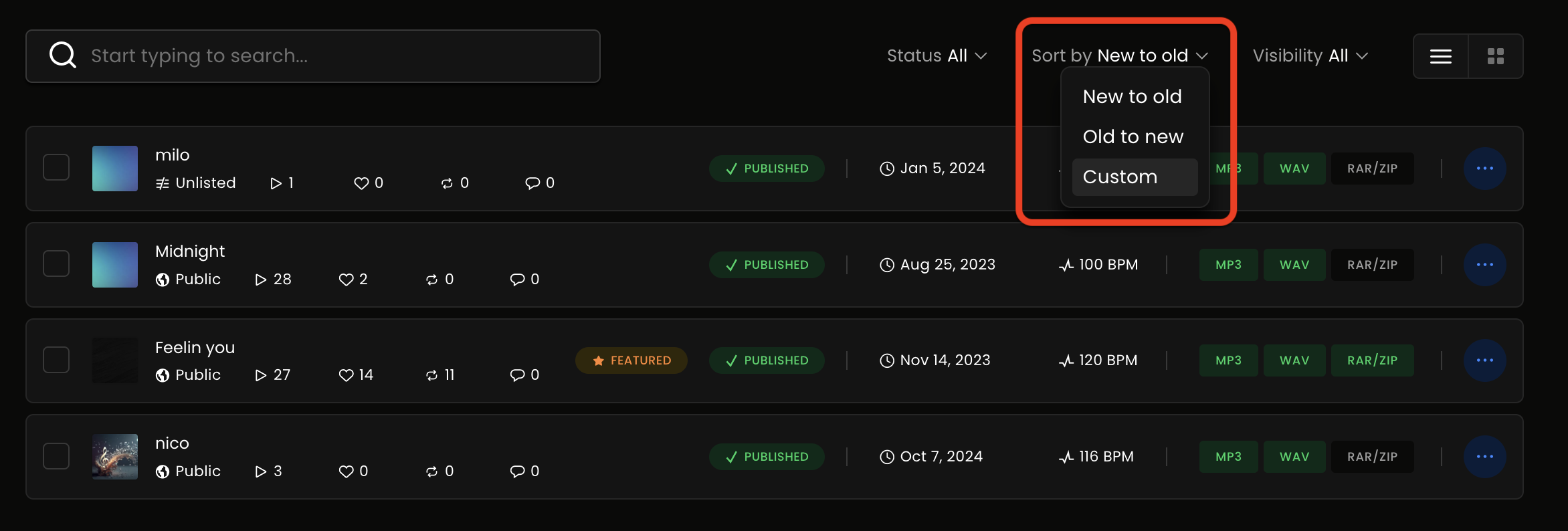Tick the Midnight track checkbox

[x=56, y=264]
